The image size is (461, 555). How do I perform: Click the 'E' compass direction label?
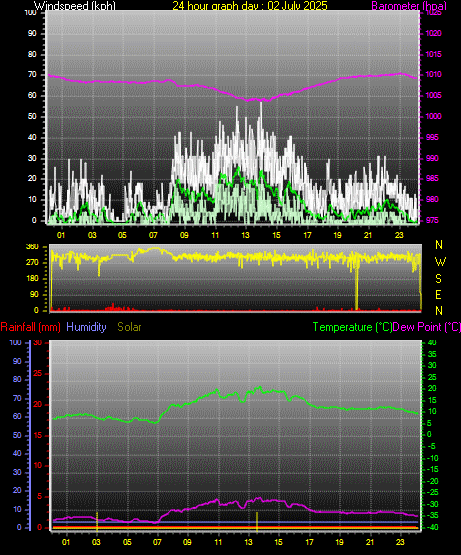438,294
